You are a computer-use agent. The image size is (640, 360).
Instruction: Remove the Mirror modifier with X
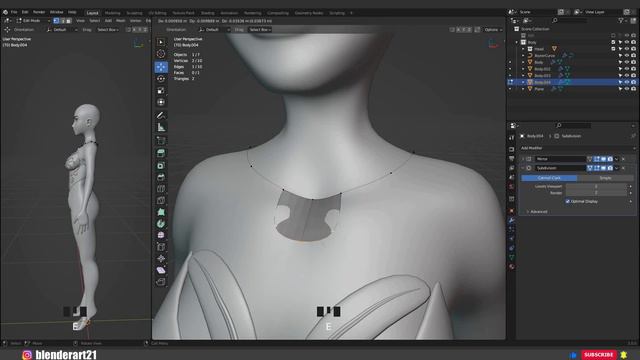point(623,159)
